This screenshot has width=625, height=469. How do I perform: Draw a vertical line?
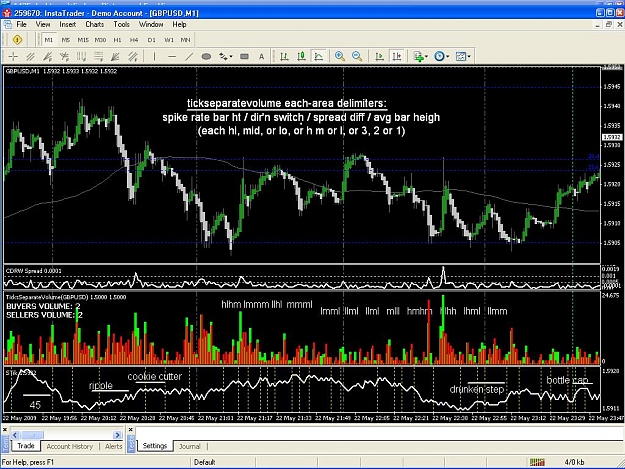coord(155,57)
